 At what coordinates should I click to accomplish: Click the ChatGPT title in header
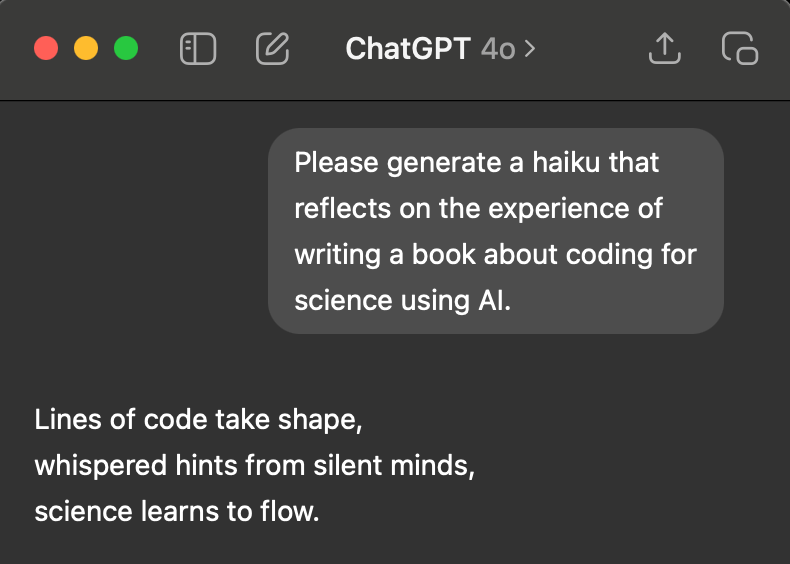pyautogui.click(x=408, y=49)
